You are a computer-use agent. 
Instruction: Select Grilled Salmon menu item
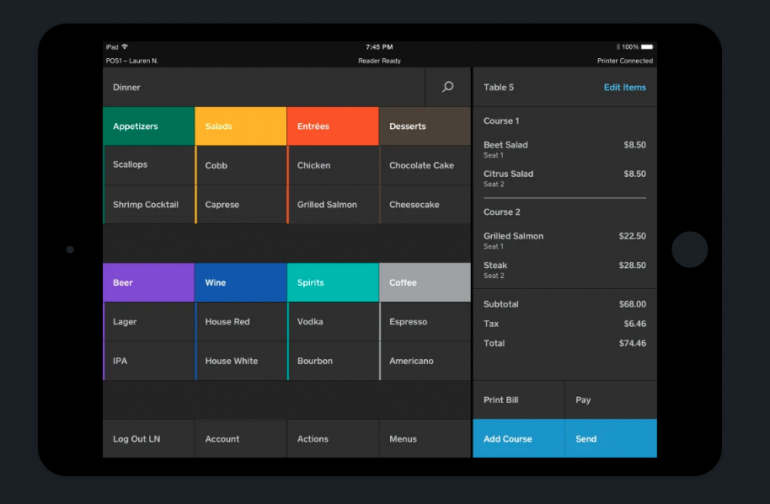(x=332, y=205)
